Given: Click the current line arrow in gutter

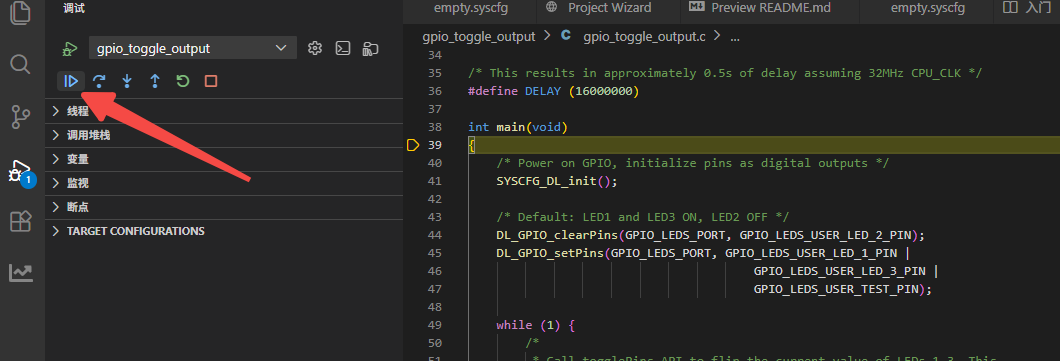Looking at the screenshot, I should click(x=413, y=145).
